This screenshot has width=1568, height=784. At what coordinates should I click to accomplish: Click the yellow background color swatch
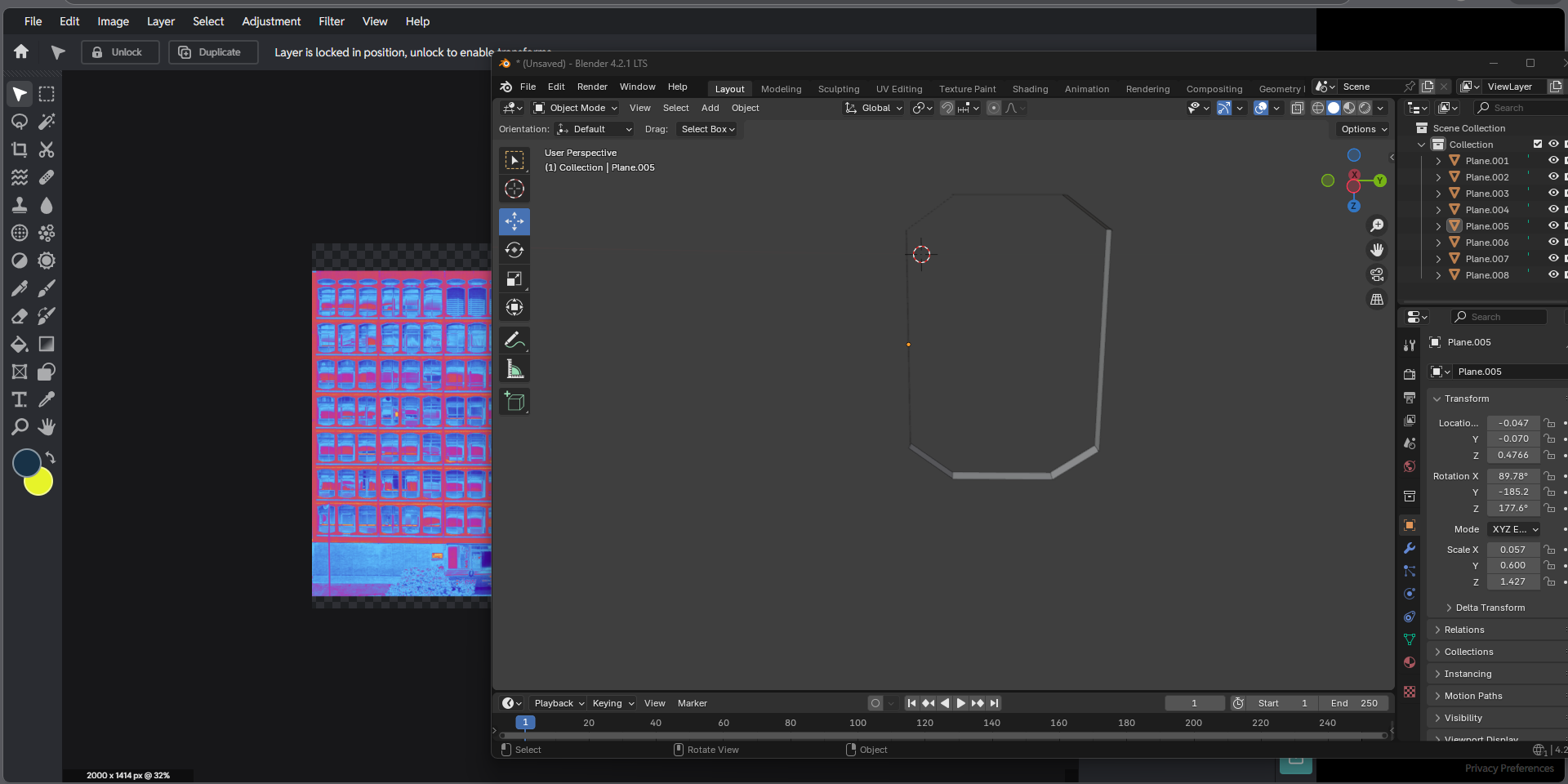[x=40, y=484]
